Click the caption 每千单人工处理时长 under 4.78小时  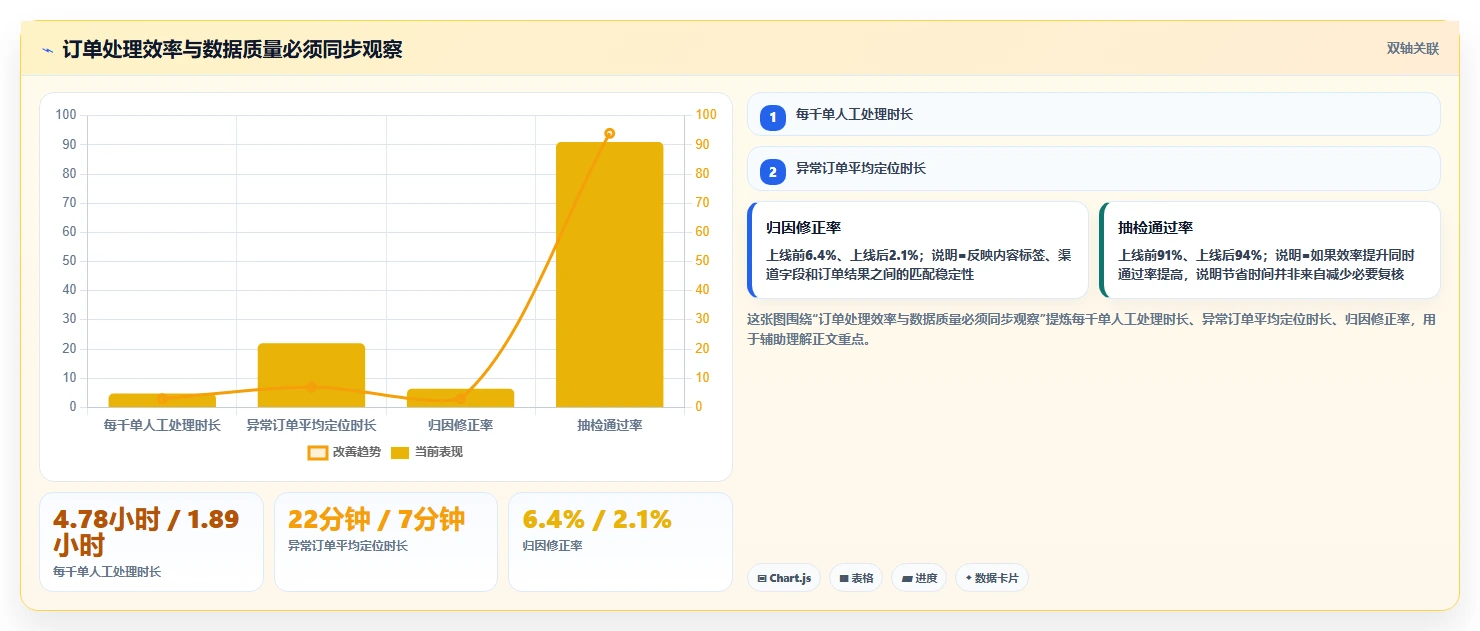[107, 572]
